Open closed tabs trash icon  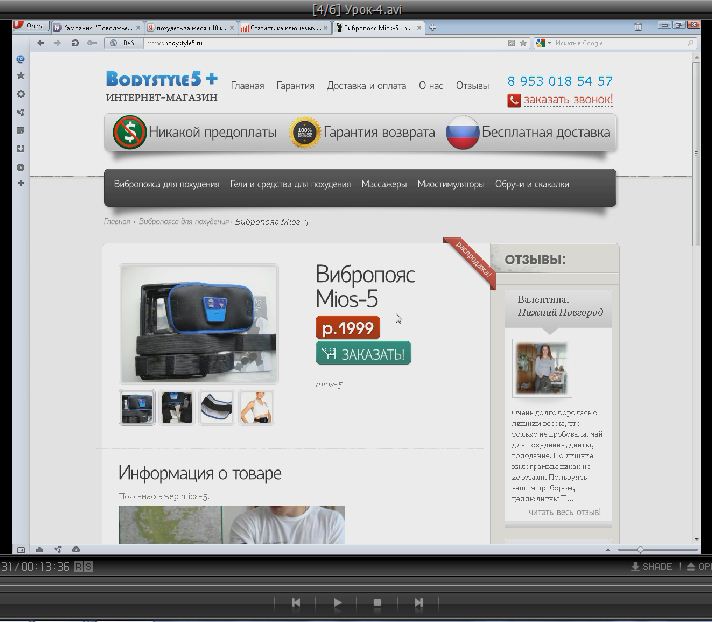638,27
